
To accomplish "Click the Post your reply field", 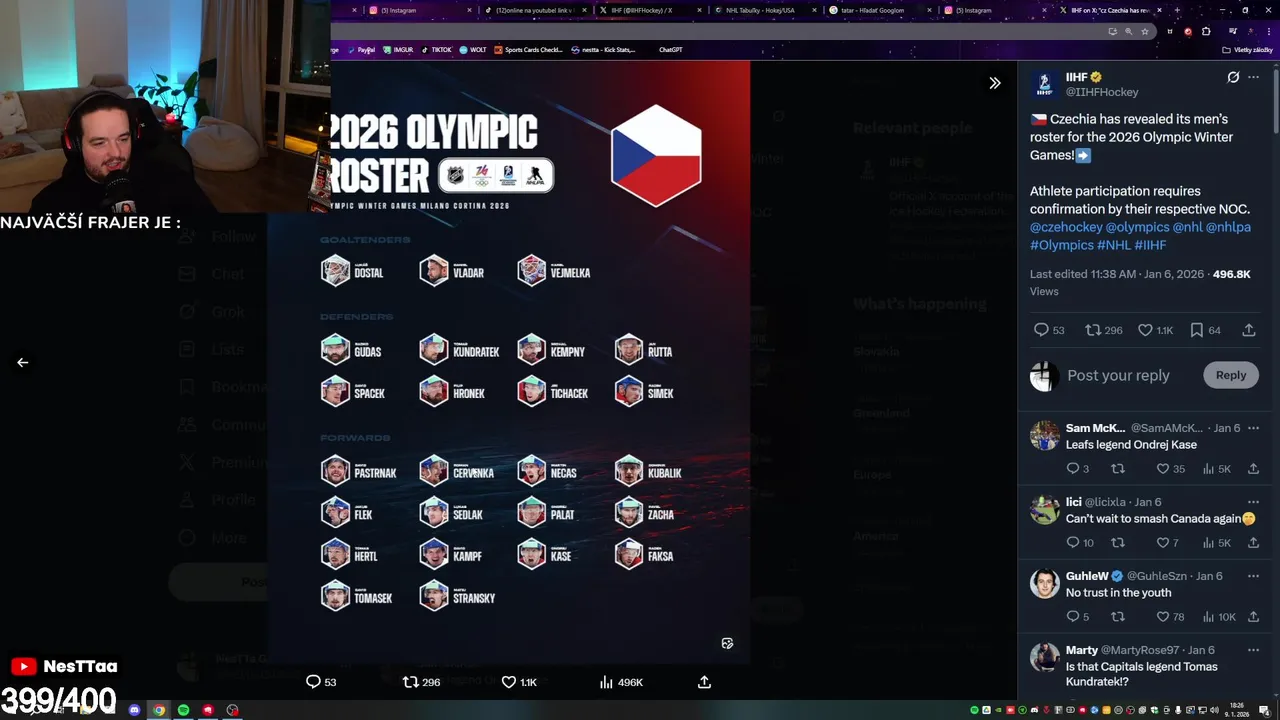I will click(x=1118, y=375).
